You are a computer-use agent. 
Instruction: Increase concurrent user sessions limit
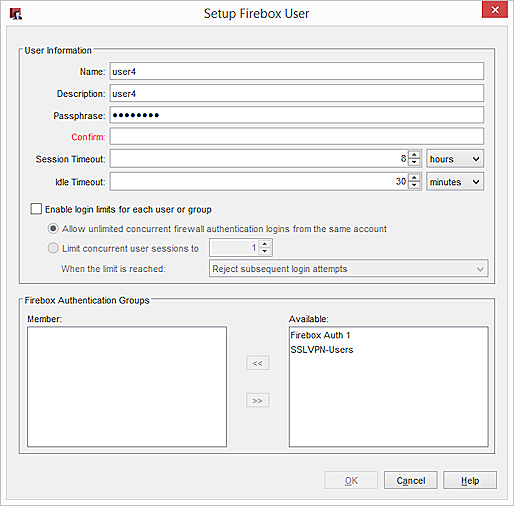tap(265, 244)
